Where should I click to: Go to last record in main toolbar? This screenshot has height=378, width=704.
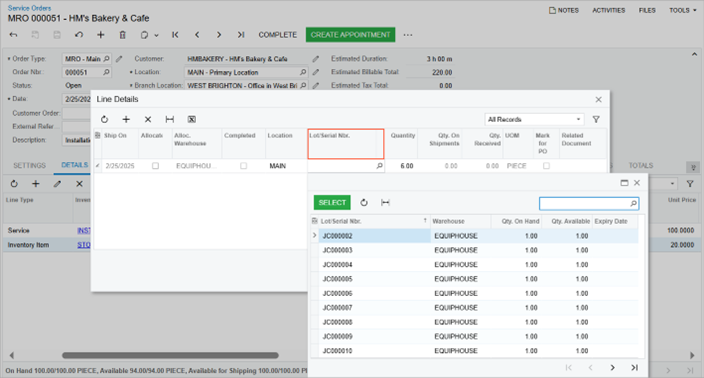(241, 35)
